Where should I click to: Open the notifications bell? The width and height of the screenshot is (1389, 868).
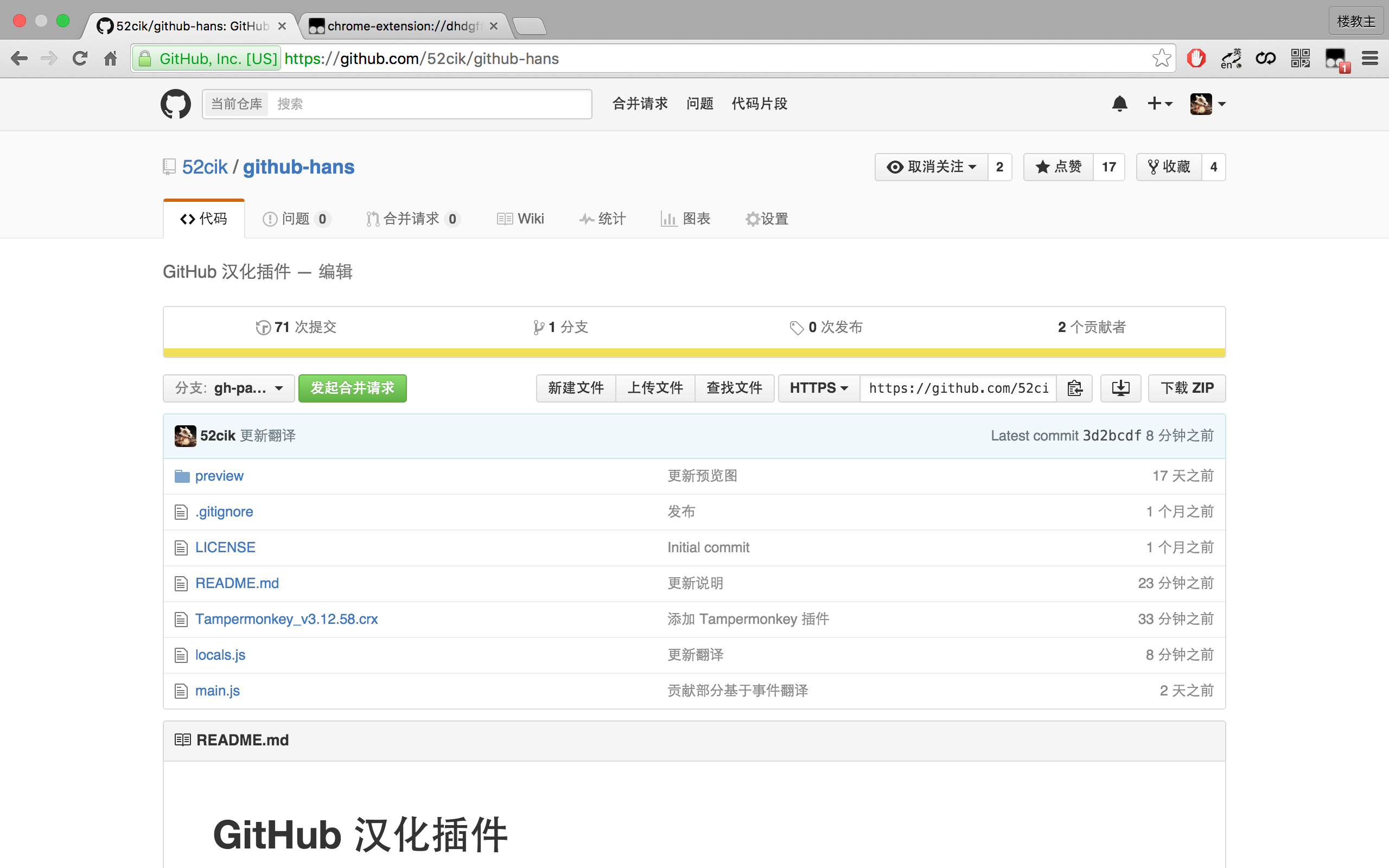(1120, 104)
